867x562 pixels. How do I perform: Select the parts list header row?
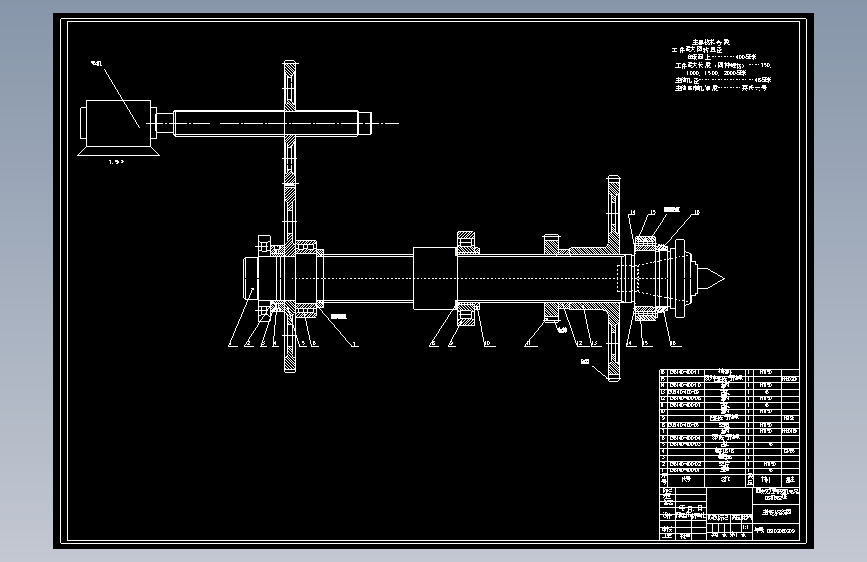pyautogui.click(x=729, y=480)
